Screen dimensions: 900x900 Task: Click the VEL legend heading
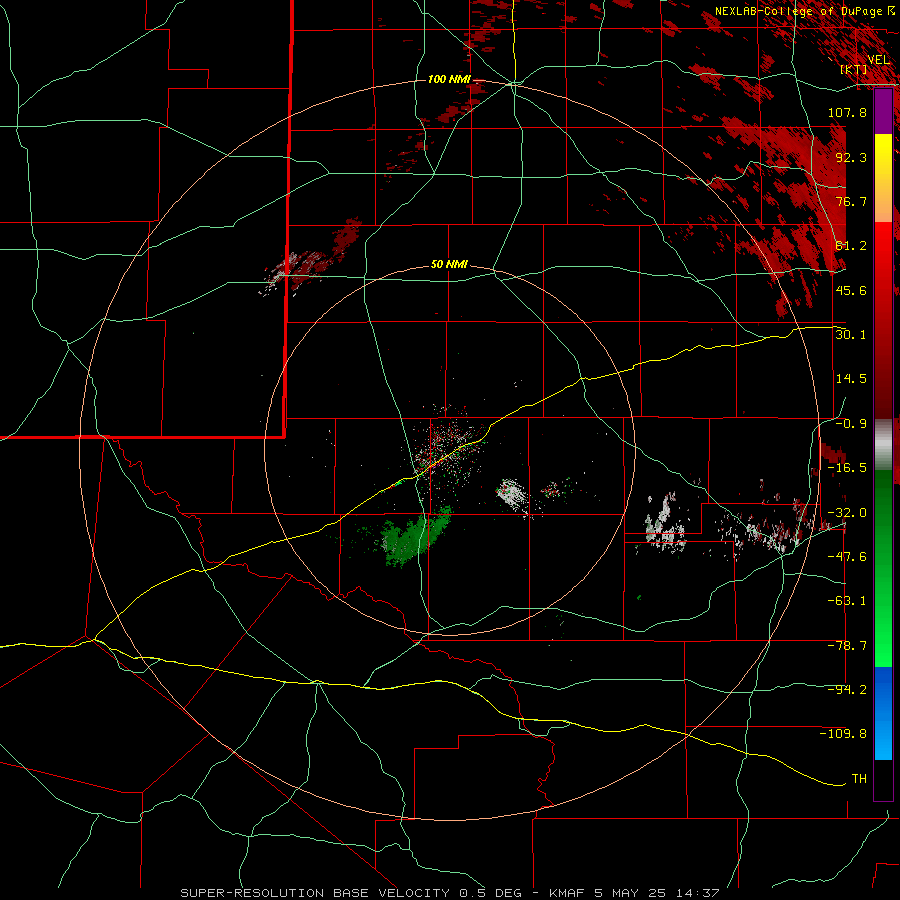(x=878, y=60)
